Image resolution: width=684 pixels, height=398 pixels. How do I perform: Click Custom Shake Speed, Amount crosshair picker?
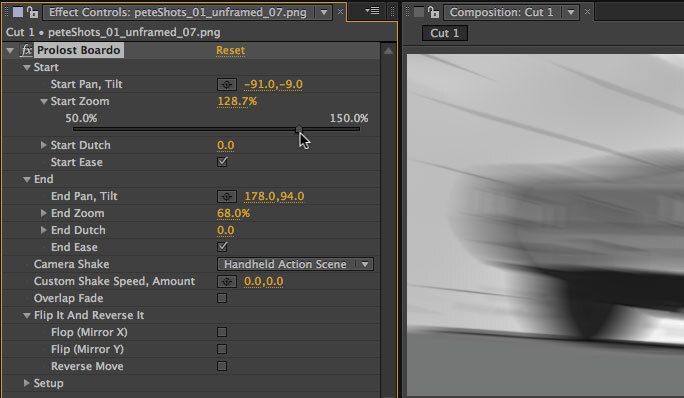227,281
